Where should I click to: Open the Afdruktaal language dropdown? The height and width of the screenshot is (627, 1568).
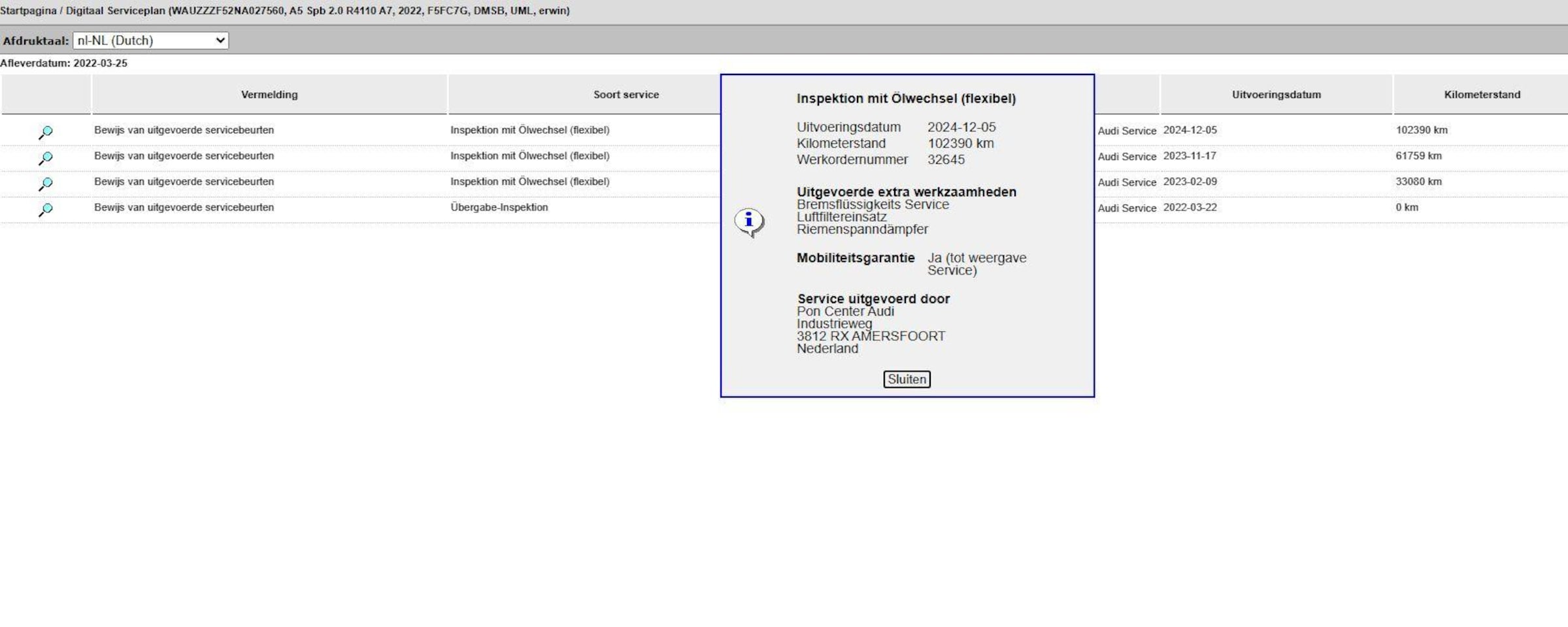coord(150,40)
